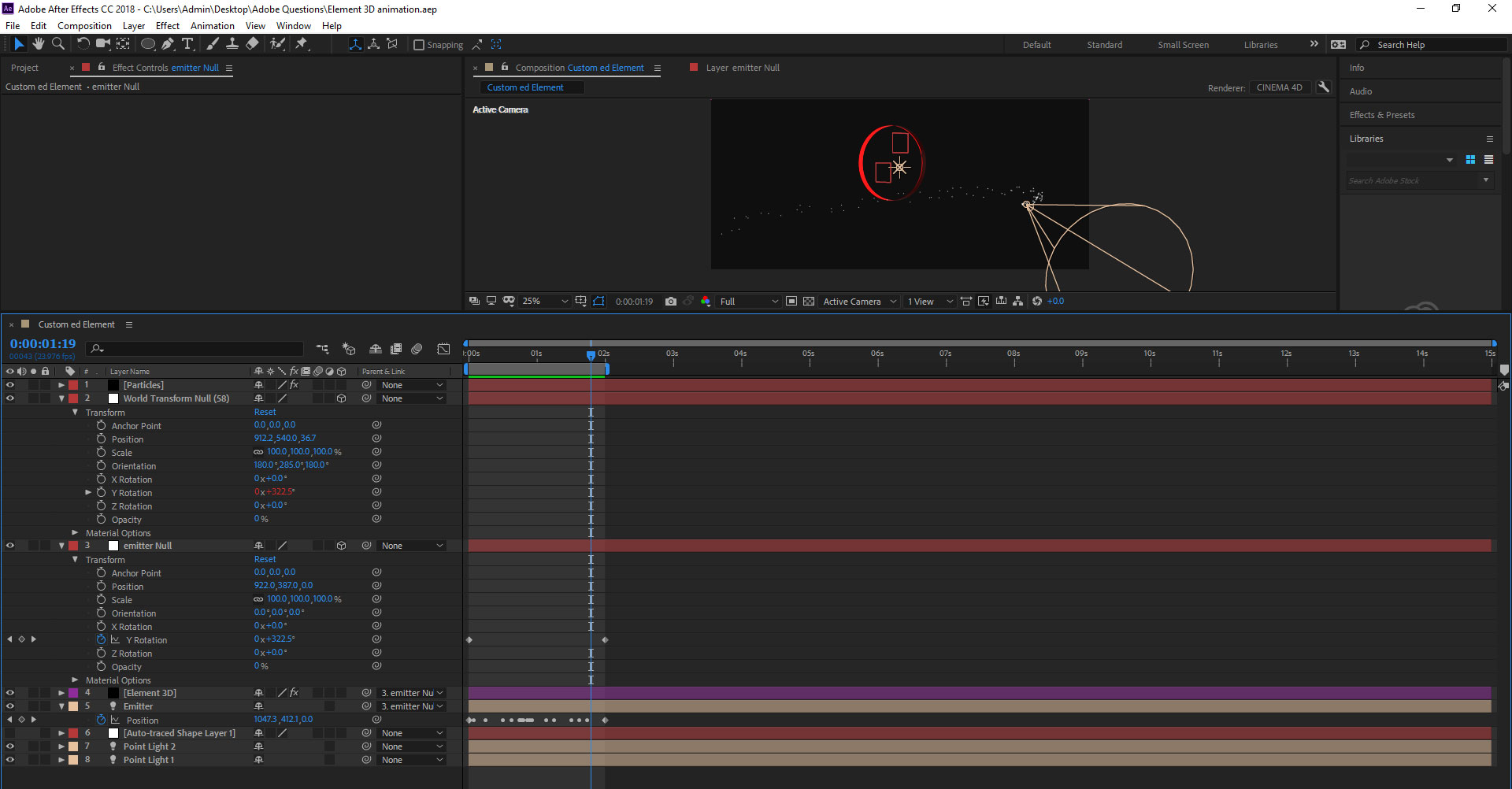Select the Puppet Pin tool
This screenshot has height=789, width=1512.
302,44
